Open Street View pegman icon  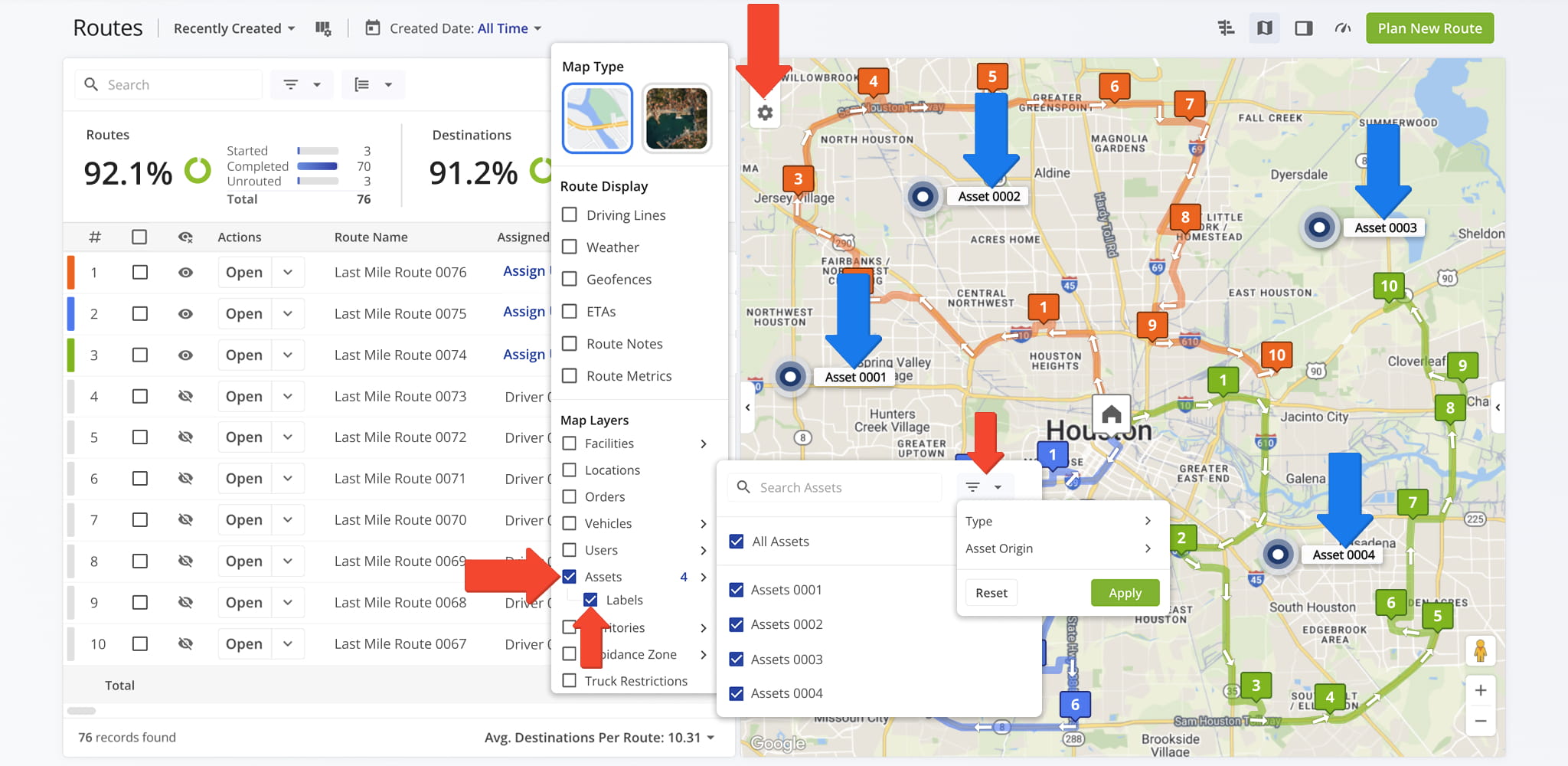click(1480, 652)
